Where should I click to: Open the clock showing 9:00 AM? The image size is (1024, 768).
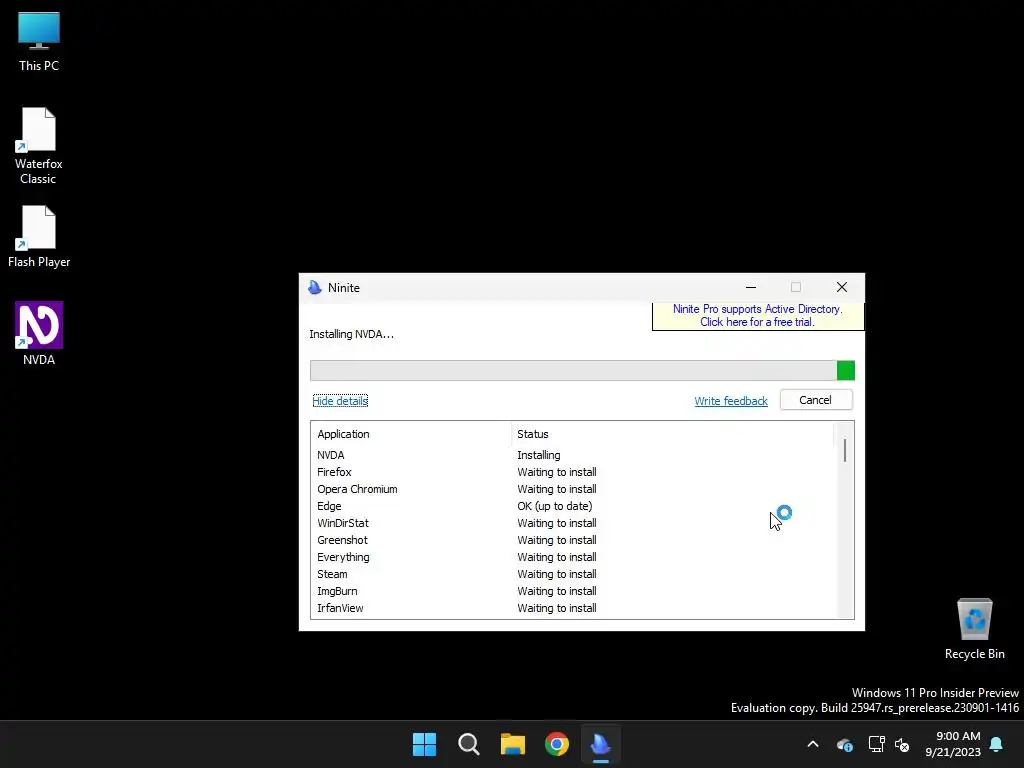(x=953, y=744)
